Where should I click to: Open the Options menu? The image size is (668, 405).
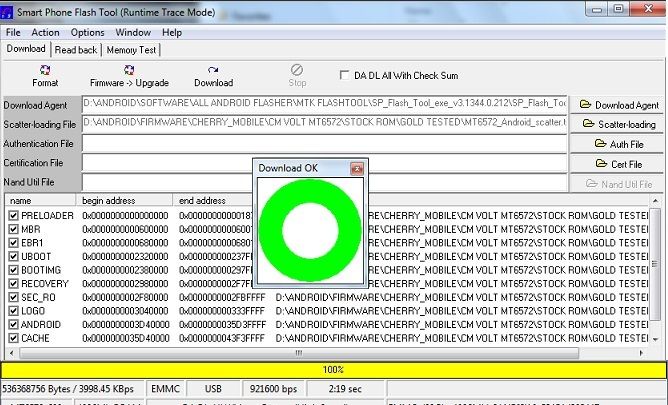pos(87,32)
